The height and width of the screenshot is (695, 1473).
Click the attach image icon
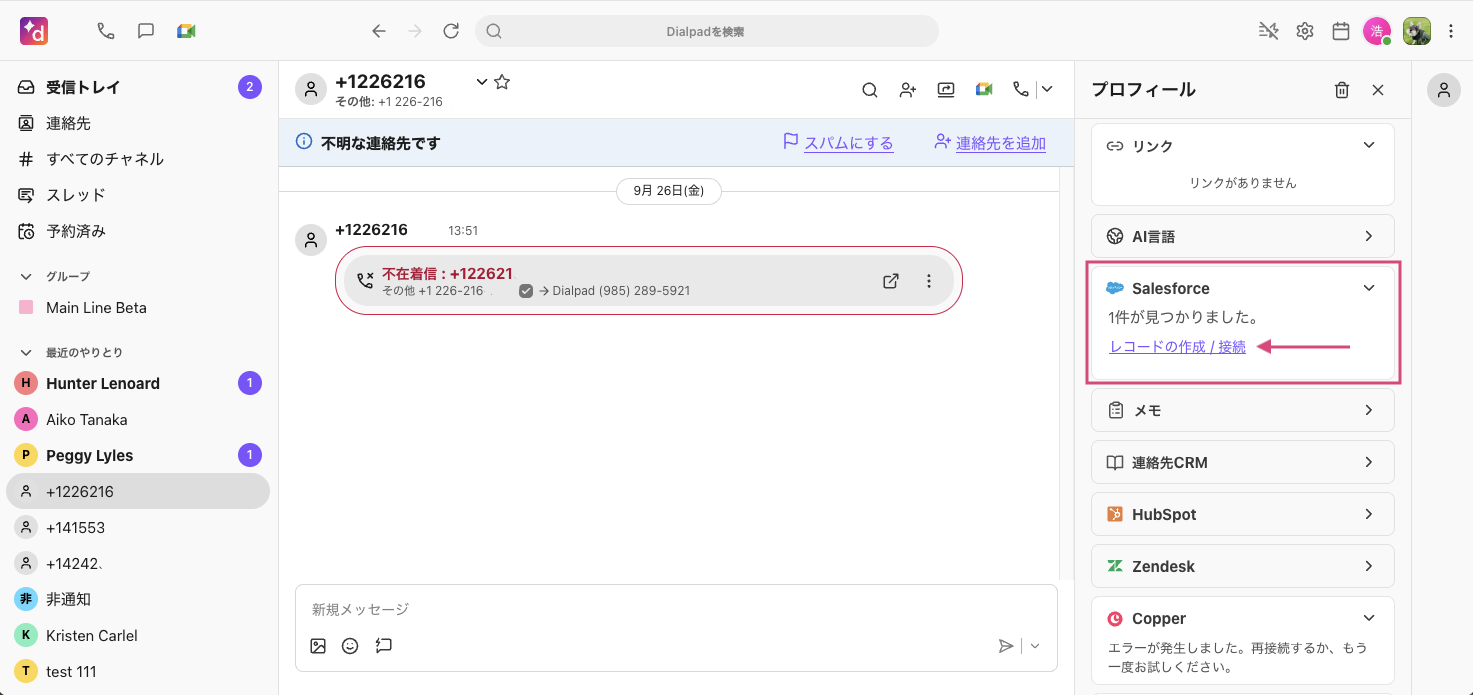coord(318,646)
